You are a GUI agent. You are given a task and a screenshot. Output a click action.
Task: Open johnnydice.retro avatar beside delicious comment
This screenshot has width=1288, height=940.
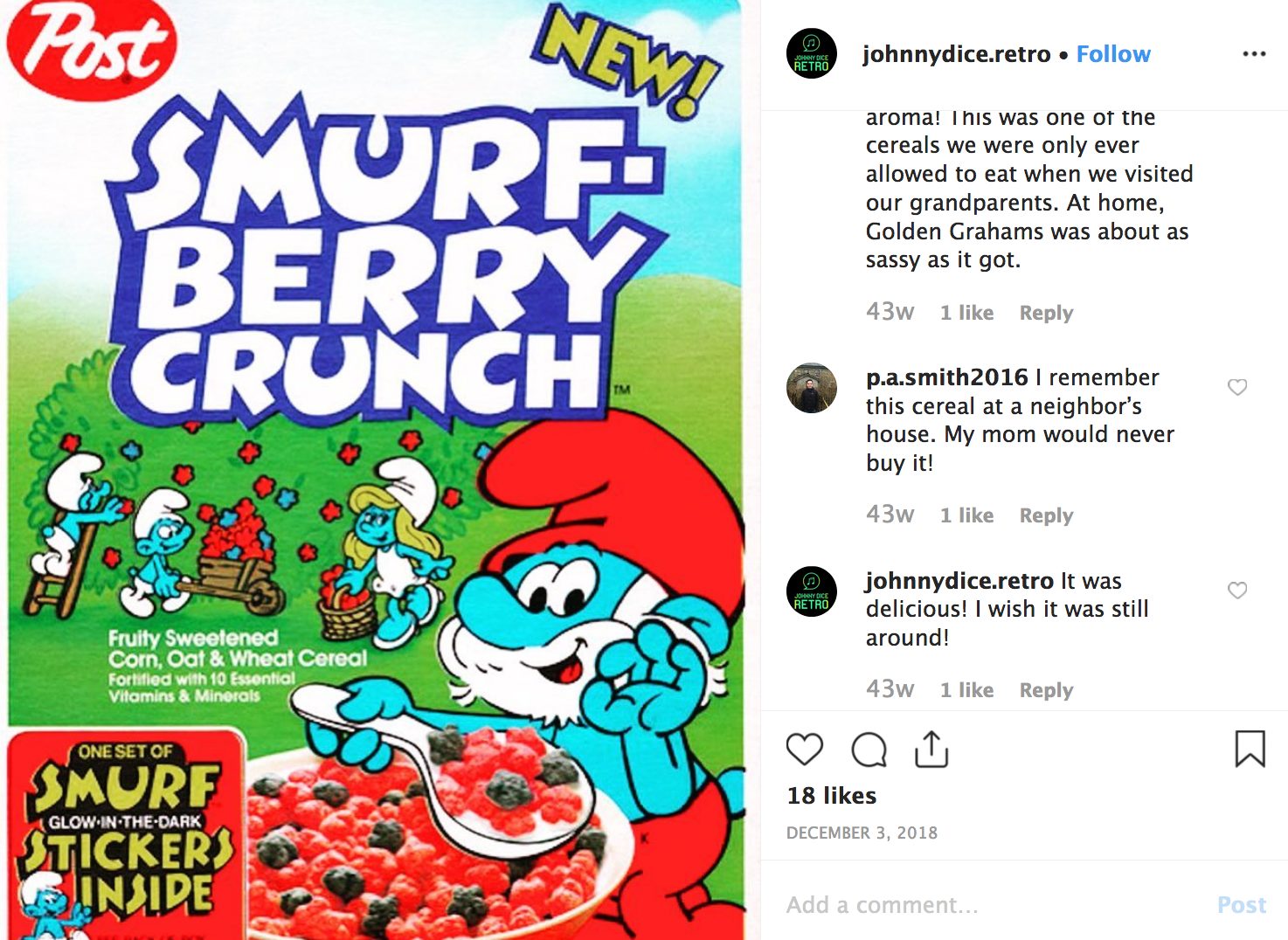812,591
